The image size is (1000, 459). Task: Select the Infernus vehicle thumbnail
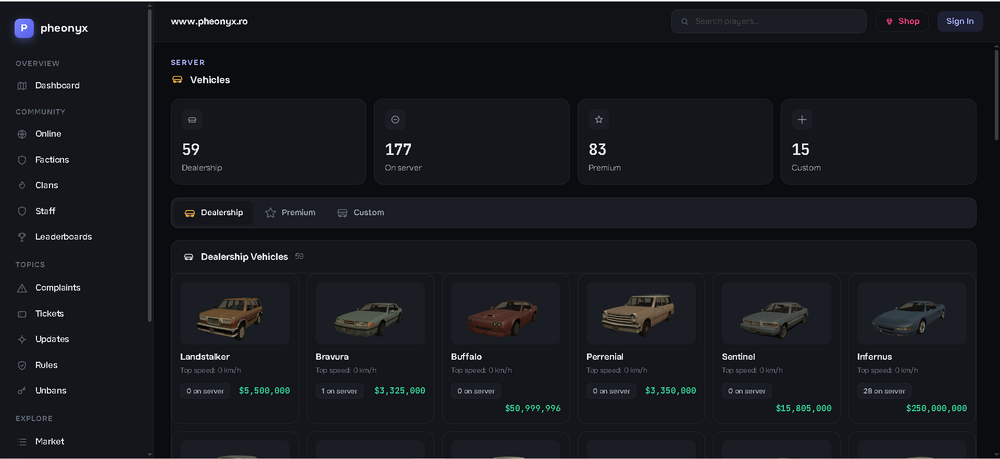(912, 314)
